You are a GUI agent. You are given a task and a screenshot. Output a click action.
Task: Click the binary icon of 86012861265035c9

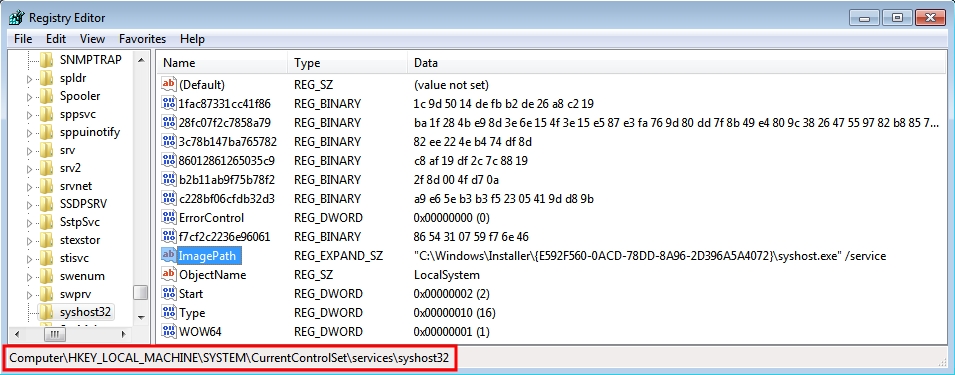pos(169,161)
